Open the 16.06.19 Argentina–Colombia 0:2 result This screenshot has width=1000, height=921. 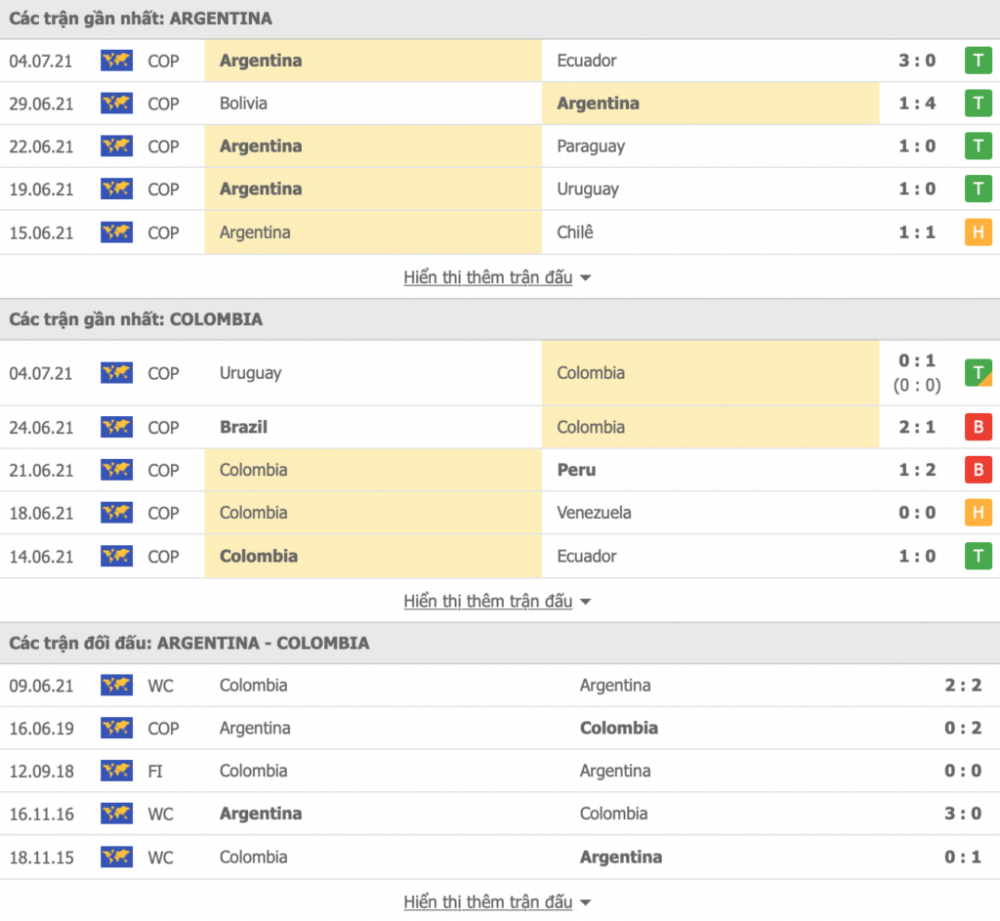click(x=500, y=728)
